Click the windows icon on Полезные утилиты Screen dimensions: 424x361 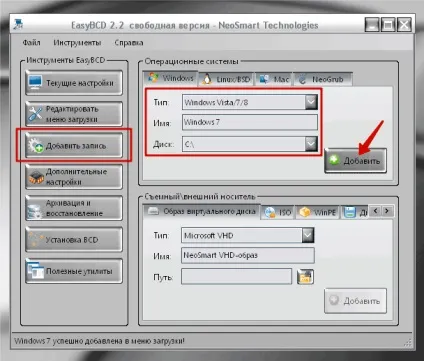[35, 270]
